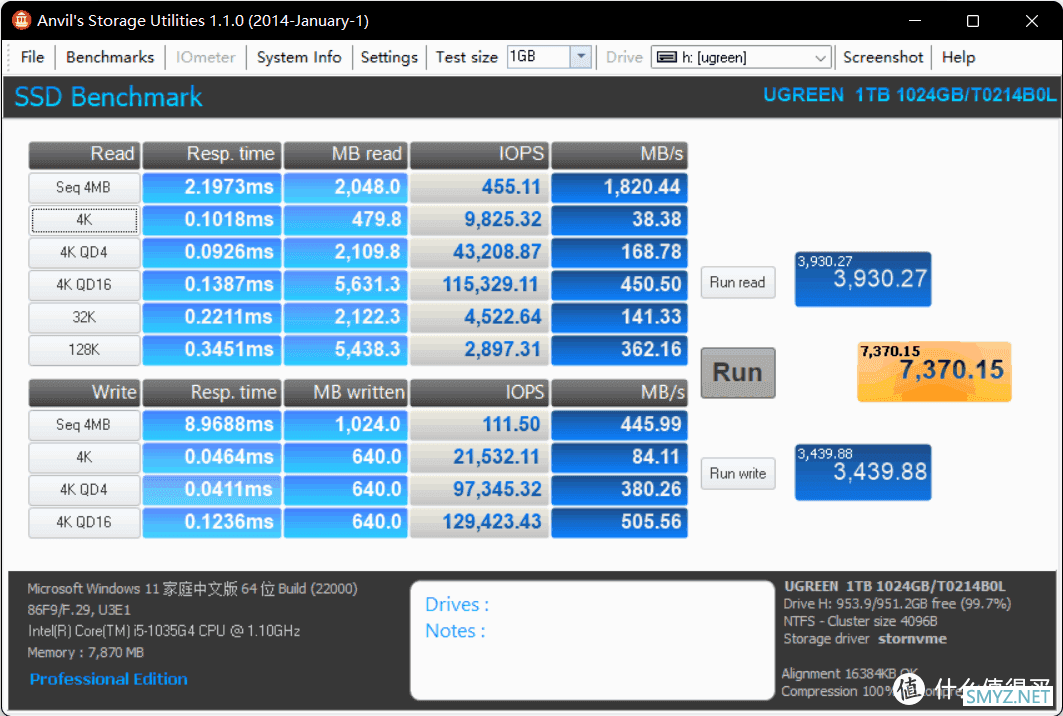Screen dimensions: 1063x716
Task: Open the Benchmarks menu
Action: pyautogui.click(x=110, y=57)
